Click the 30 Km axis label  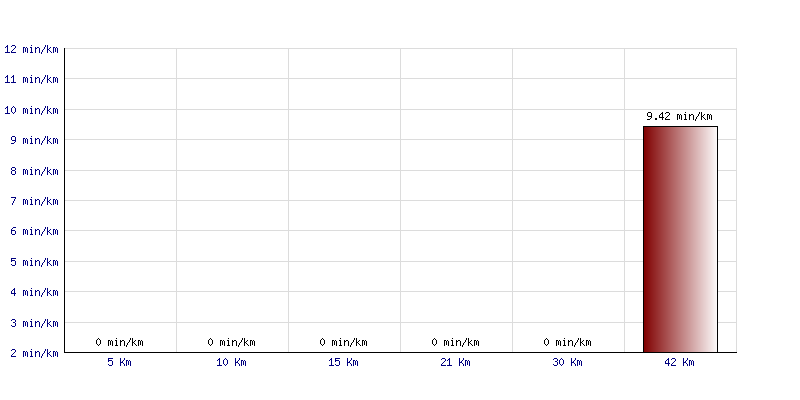coord(567,363)
